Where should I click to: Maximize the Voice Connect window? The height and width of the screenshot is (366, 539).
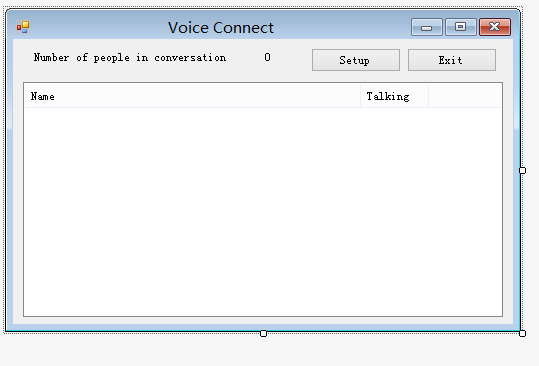[x=461, y=27]
